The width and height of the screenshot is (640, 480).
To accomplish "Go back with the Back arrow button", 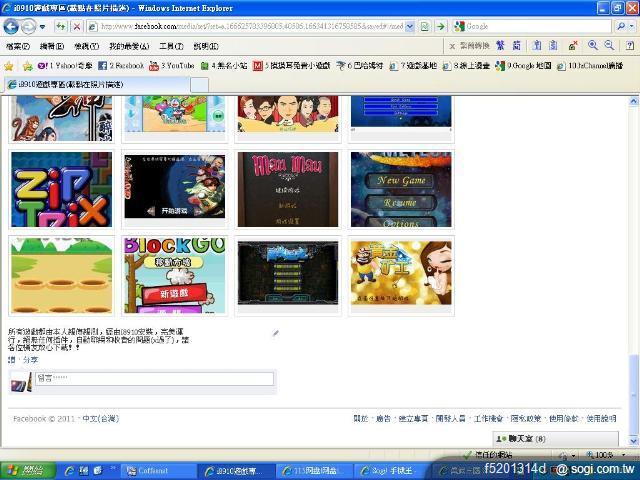I will click(x=11, y=27).
